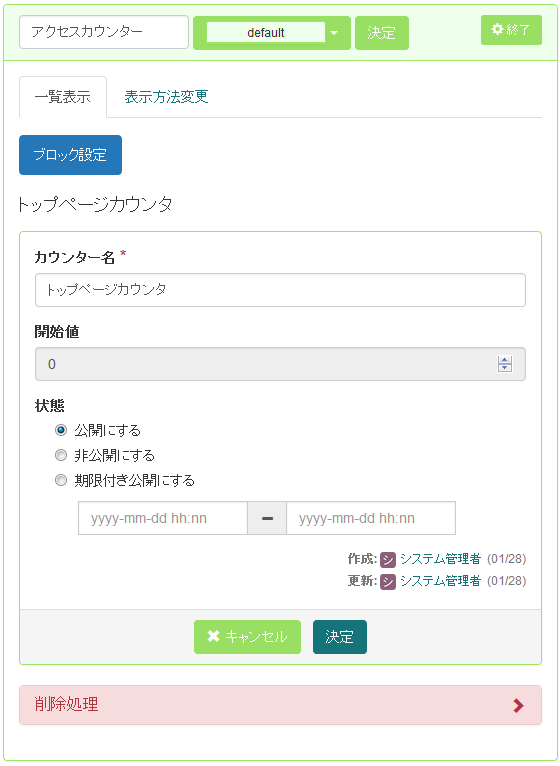Select the 非公開にする radio option
Viewport: 560px width, 766px height.
click(x=61, y=455)
